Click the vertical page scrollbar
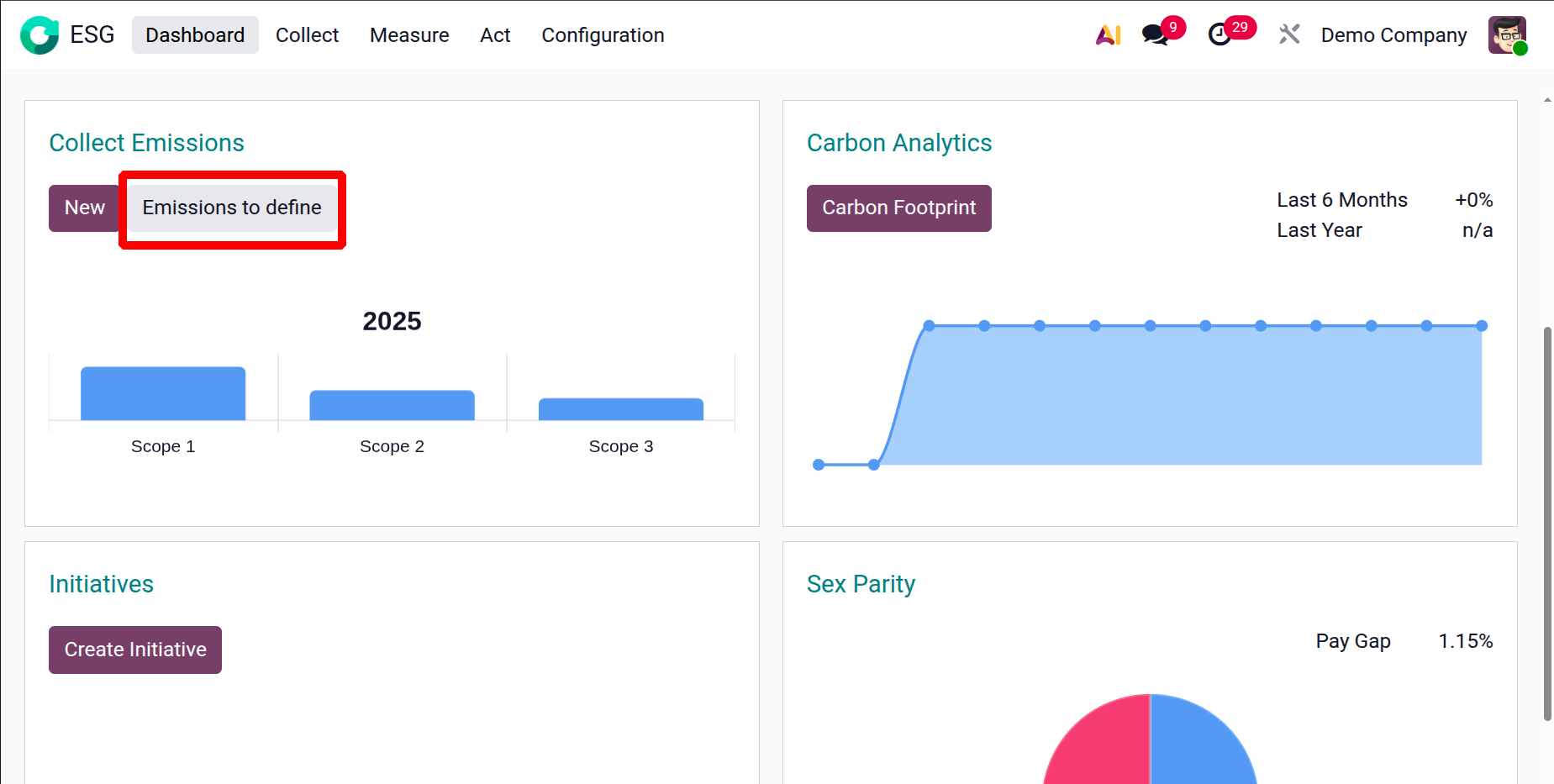This screenshot has height=784, width=1554. coord(1547,521)
